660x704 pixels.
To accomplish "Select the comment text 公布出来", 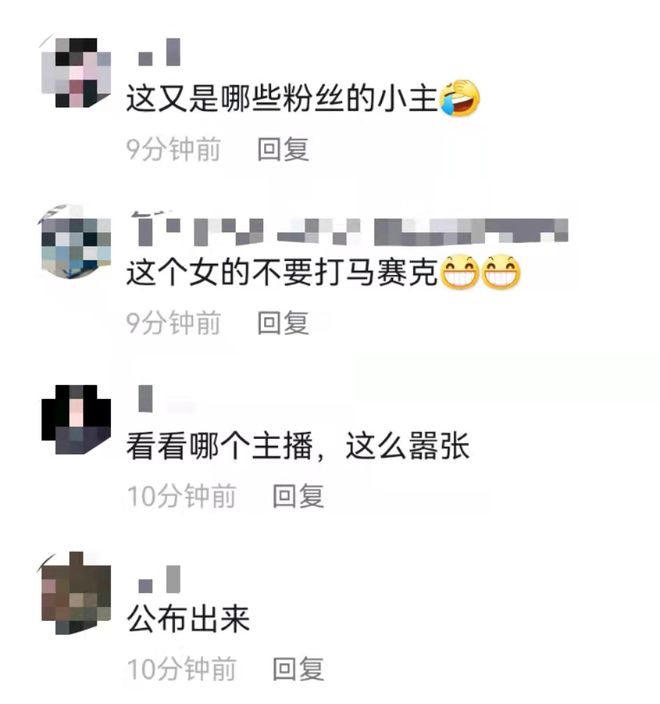I will tap(188, 619).
